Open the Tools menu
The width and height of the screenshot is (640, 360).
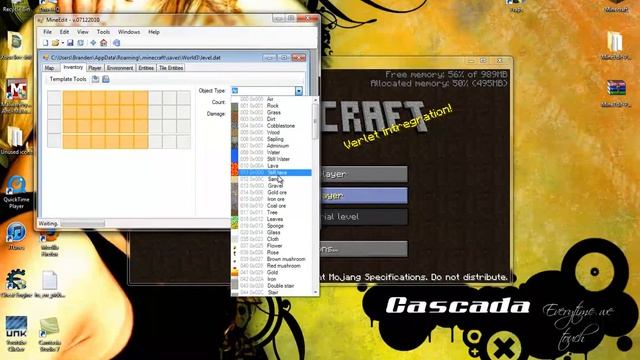[103, 32]
